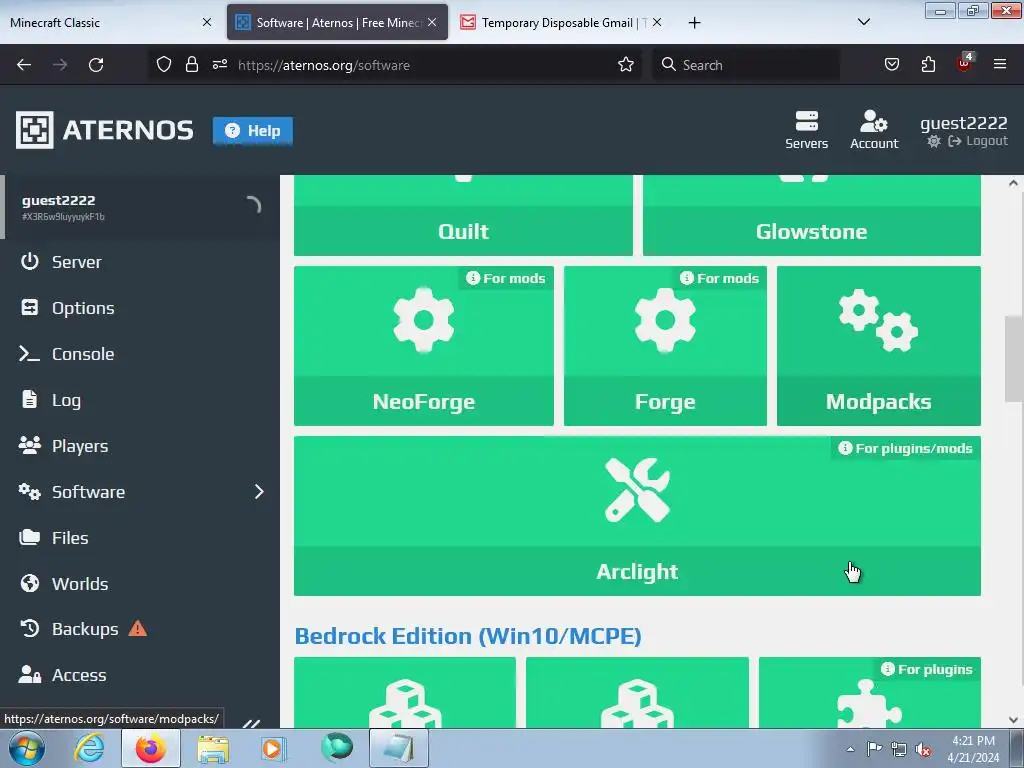
Task: Click the blue Help button
Action: coord(253,131)
